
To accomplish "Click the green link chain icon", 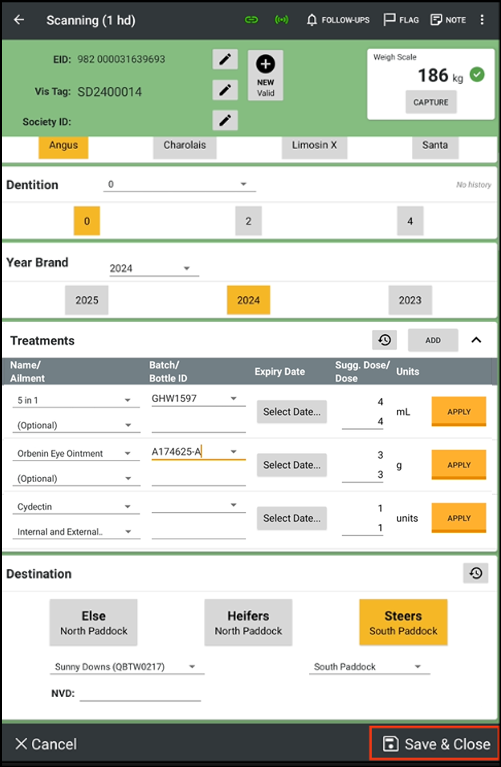I will point(251,20).
